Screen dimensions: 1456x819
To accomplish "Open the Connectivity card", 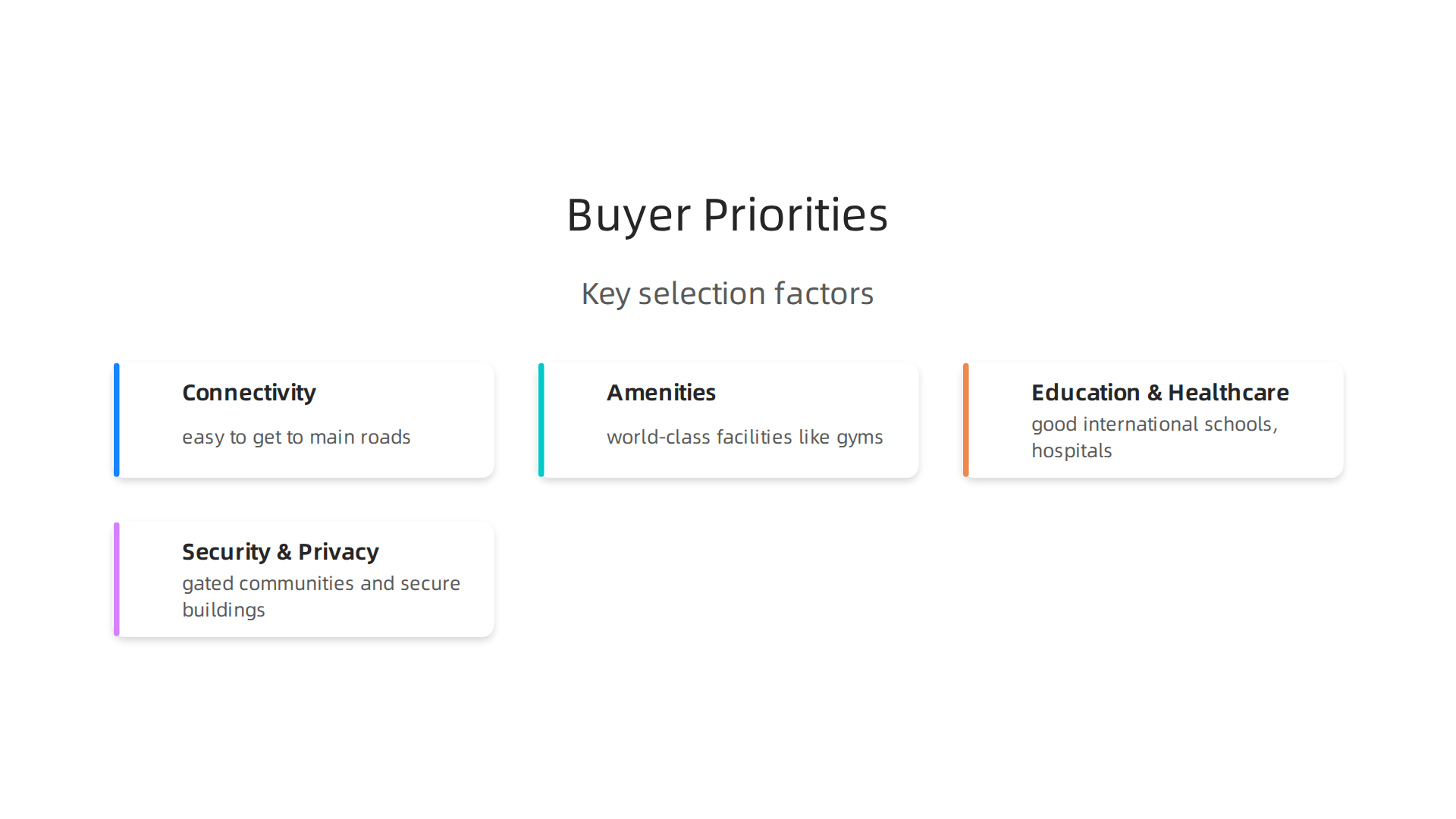I will [x=304, y=420].
